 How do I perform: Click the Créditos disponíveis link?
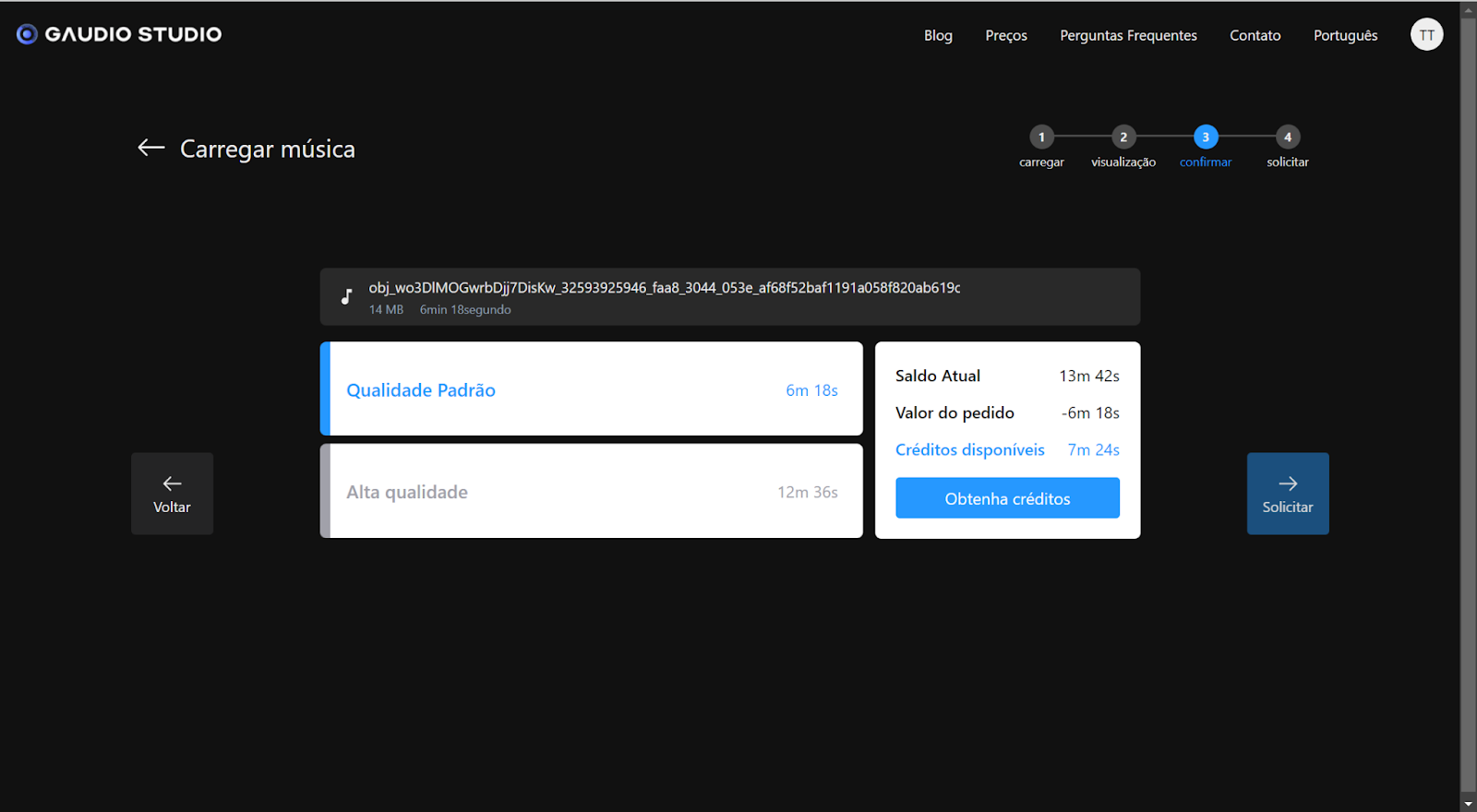[969, 449]
